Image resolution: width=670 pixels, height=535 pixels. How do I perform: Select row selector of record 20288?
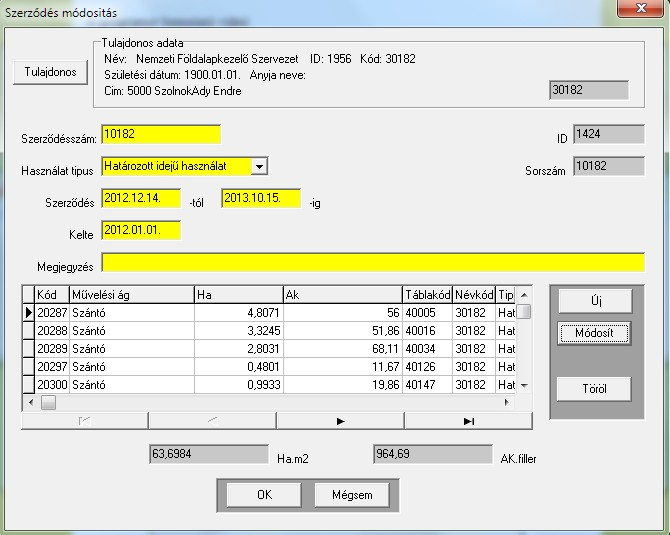(x=28, y=331)
